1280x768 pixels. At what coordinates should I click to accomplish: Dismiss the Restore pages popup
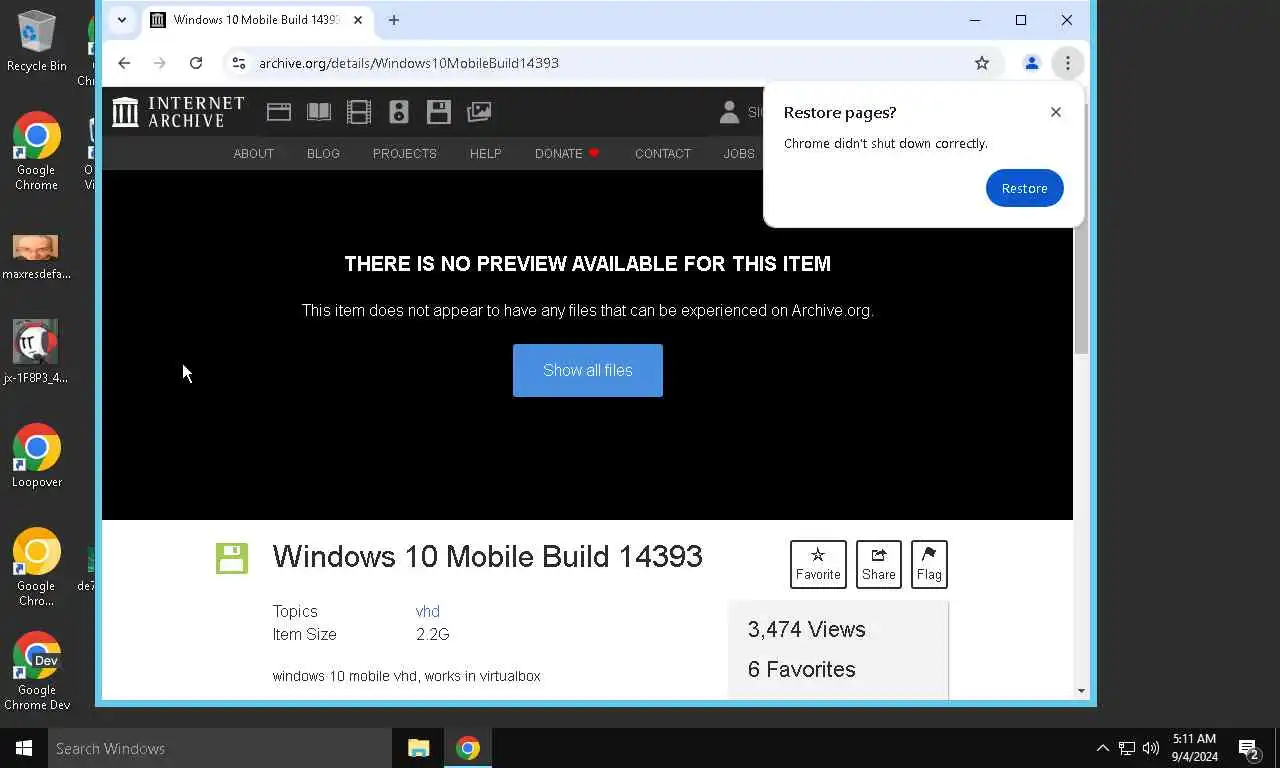1056,112
